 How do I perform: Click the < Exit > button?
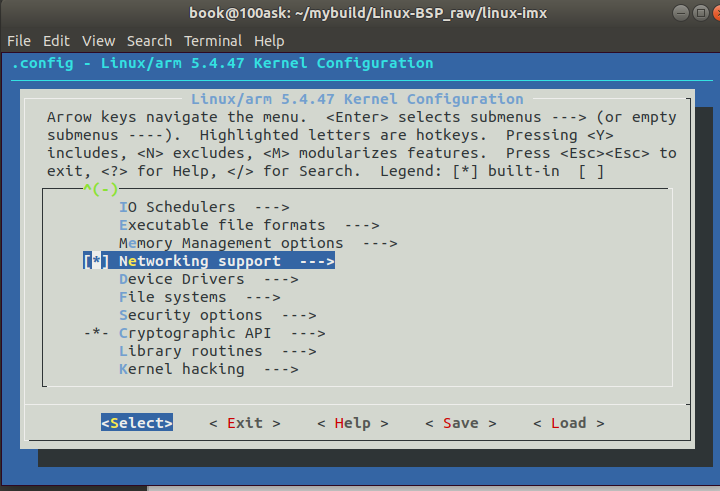pyautogui.click(x=245, y=423)
